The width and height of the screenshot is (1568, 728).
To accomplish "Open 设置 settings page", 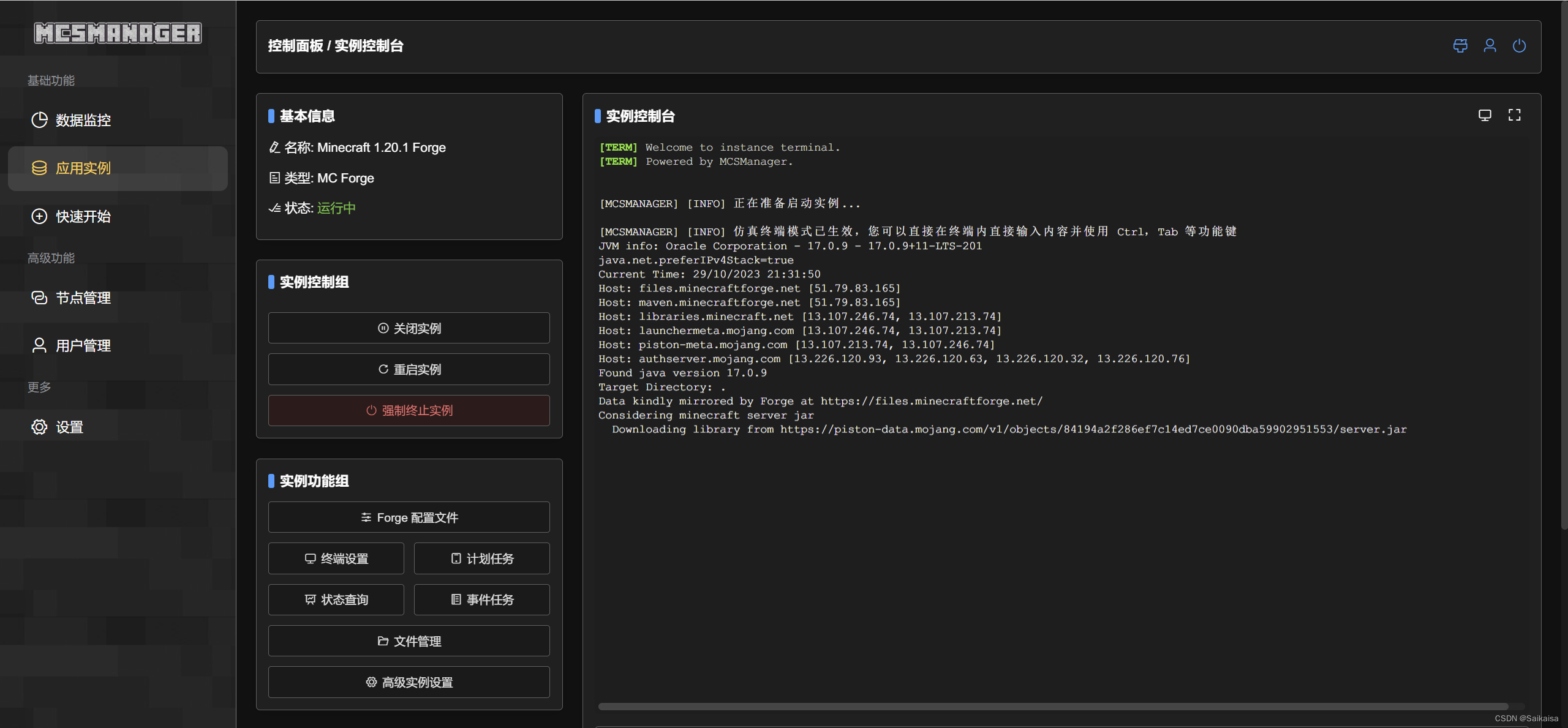I will point(118,427).
